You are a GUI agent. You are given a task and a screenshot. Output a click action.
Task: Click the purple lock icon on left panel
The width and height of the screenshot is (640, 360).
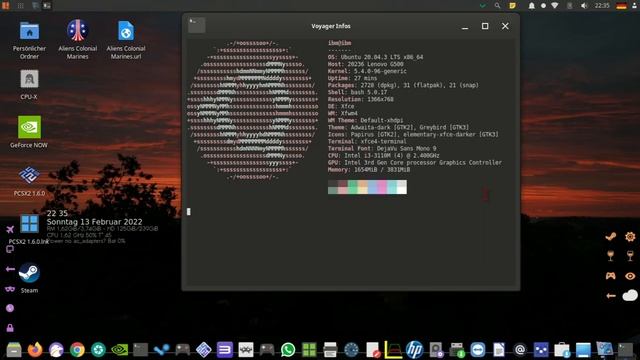coord(10,327)
